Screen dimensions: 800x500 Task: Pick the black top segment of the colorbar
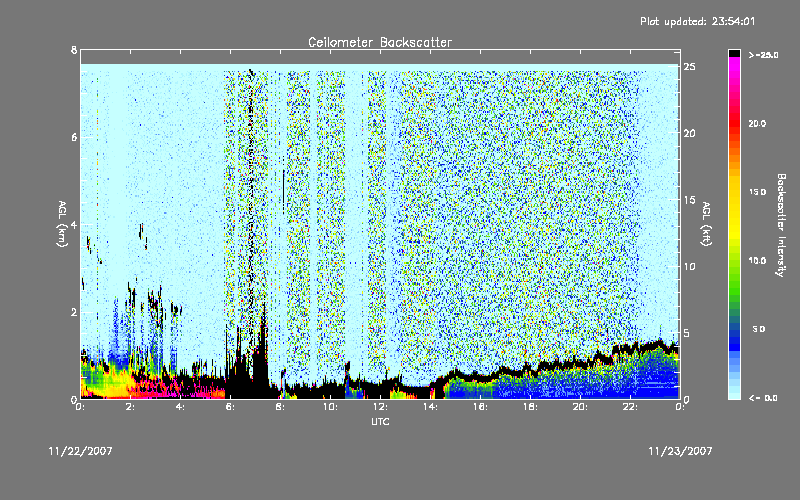[734, 53]
